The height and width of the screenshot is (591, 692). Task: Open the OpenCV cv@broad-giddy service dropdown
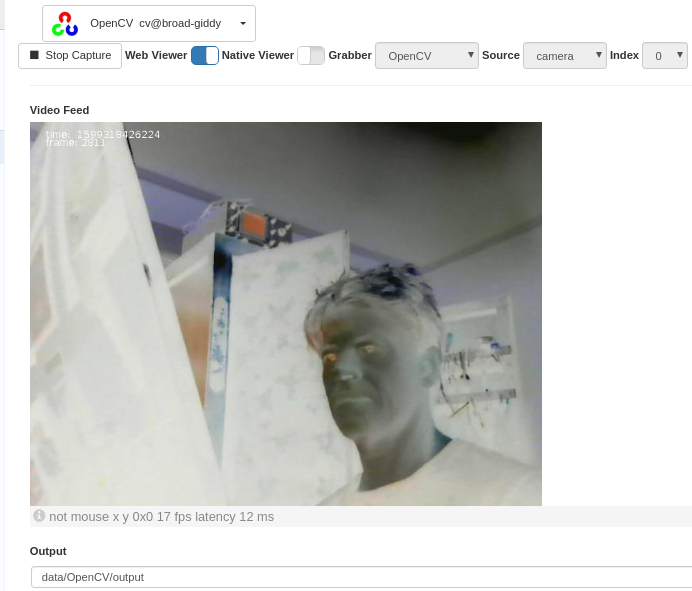pos(149,23)
